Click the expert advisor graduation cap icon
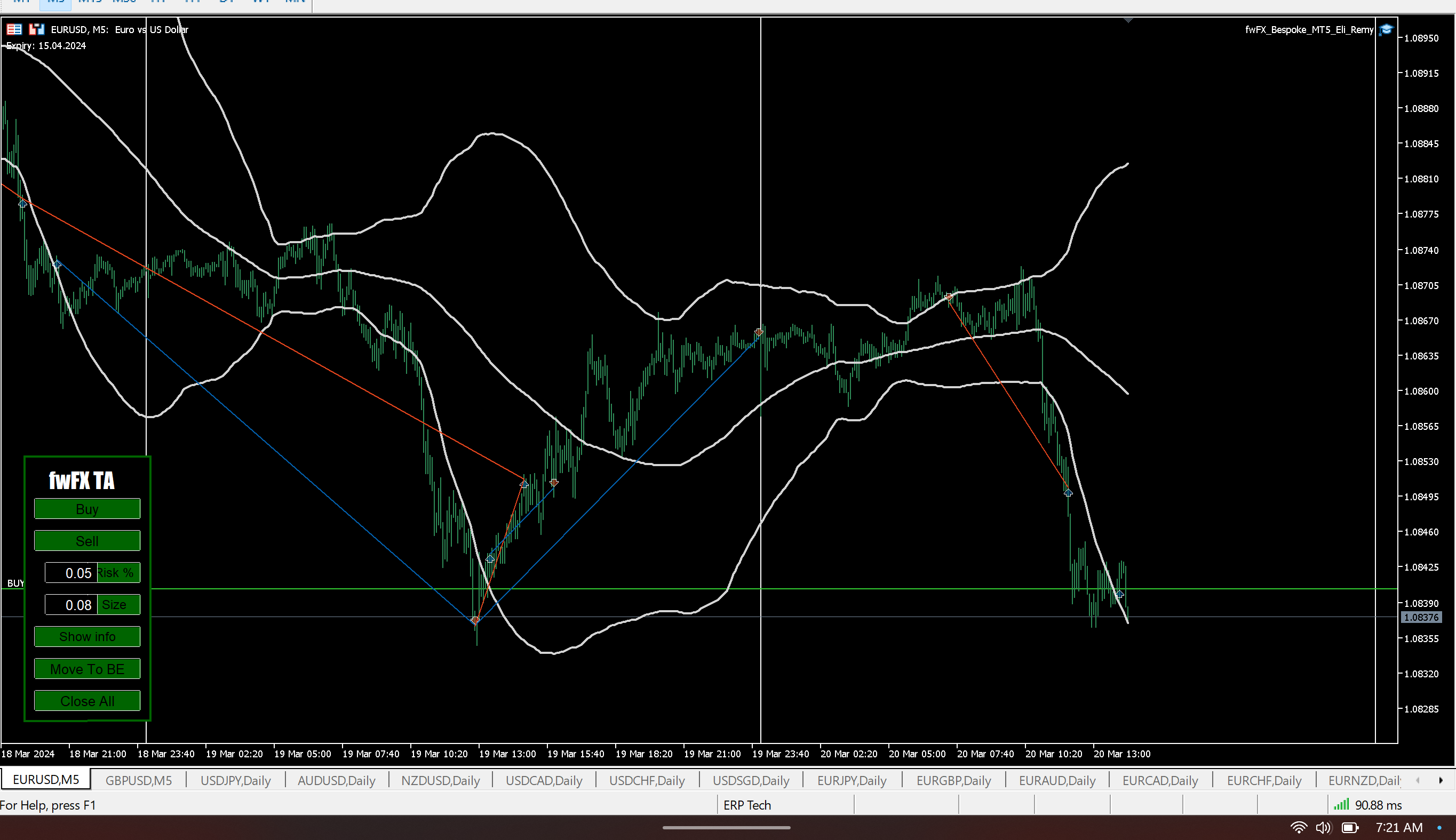The width and height of the screenshot is (1456, 840). pyautogui.click(x=1385, y=29)
